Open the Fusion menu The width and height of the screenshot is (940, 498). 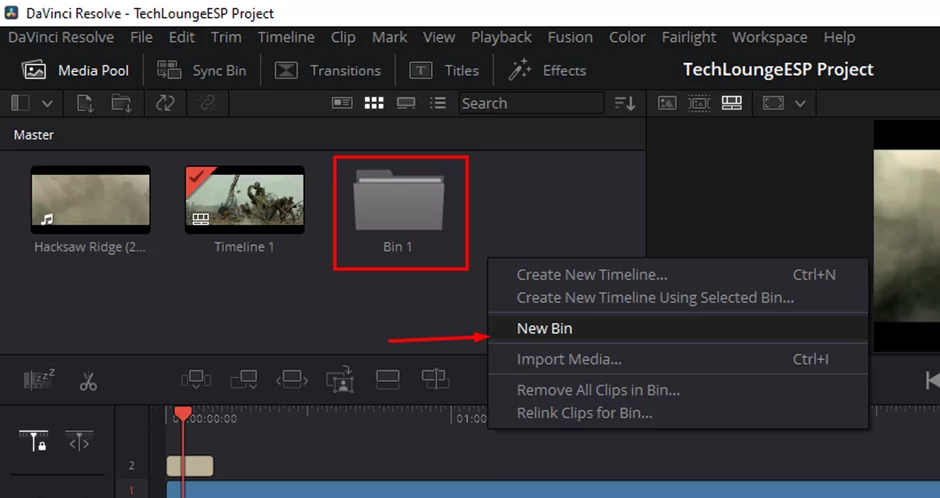click(x=570, y=37)
